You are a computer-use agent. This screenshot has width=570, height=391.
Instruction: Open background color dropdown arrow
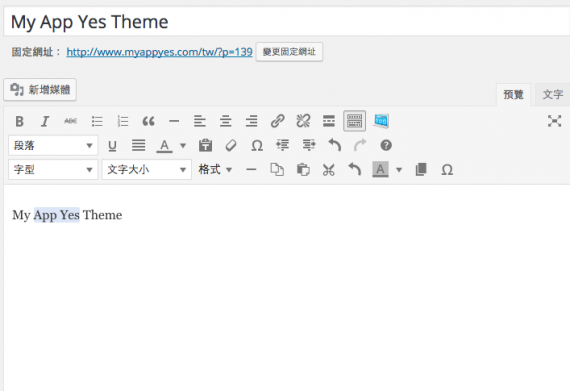[x=399, y=170]
